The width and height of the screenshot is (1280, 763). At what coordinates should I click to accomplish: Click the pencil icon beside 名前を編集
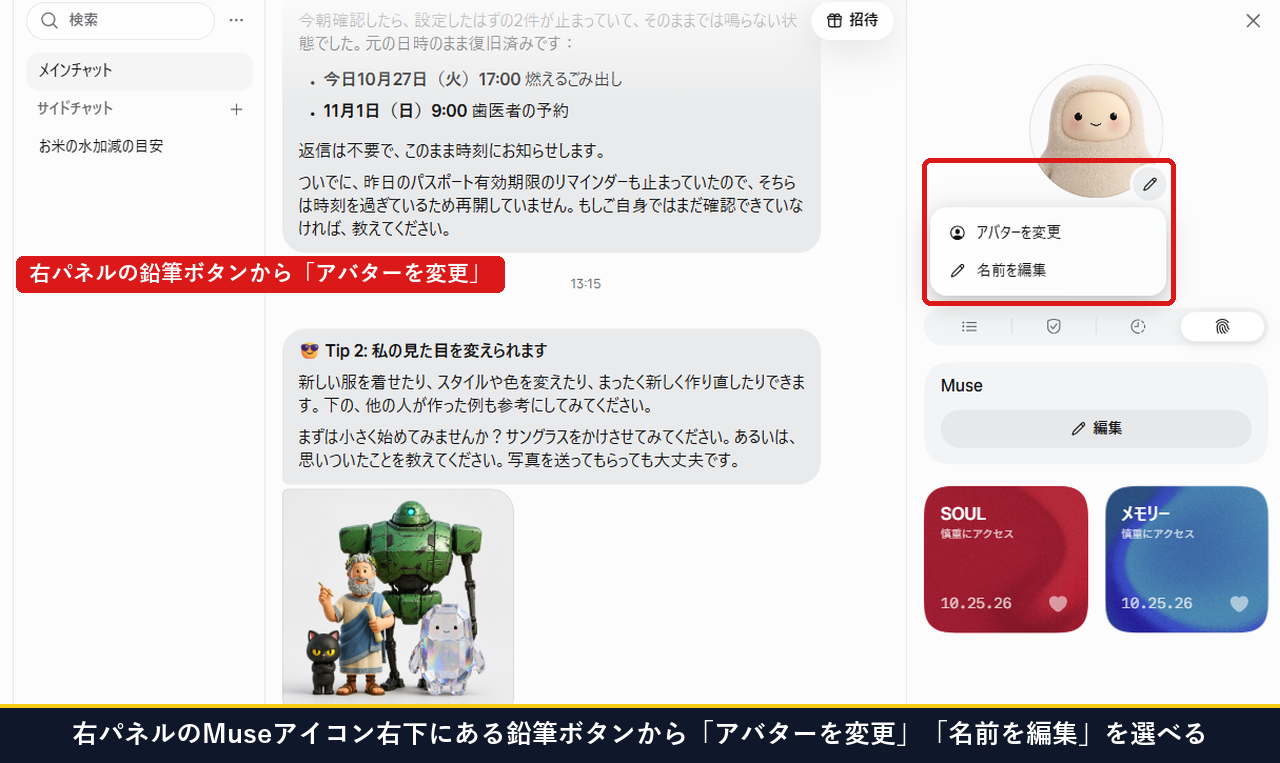point(957,270)
